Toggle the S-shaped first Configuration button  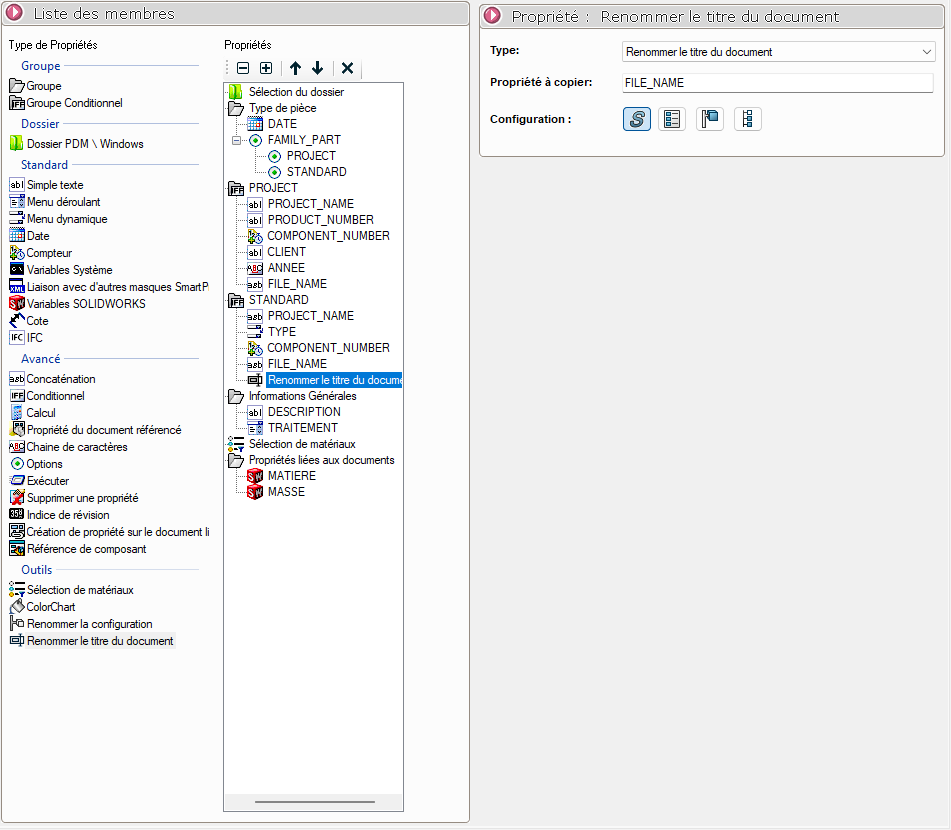[637, 119]
